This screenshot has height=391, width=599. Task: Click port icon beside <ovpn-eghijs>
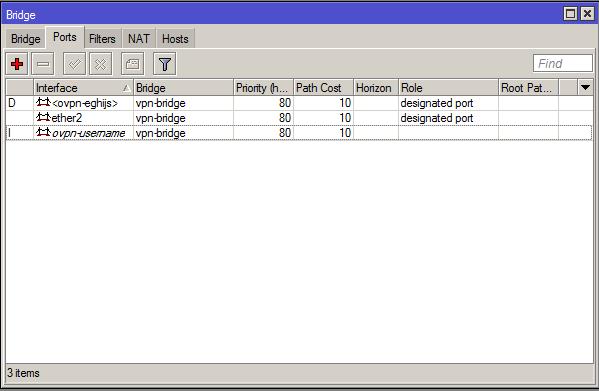click(x=43, y=102)
